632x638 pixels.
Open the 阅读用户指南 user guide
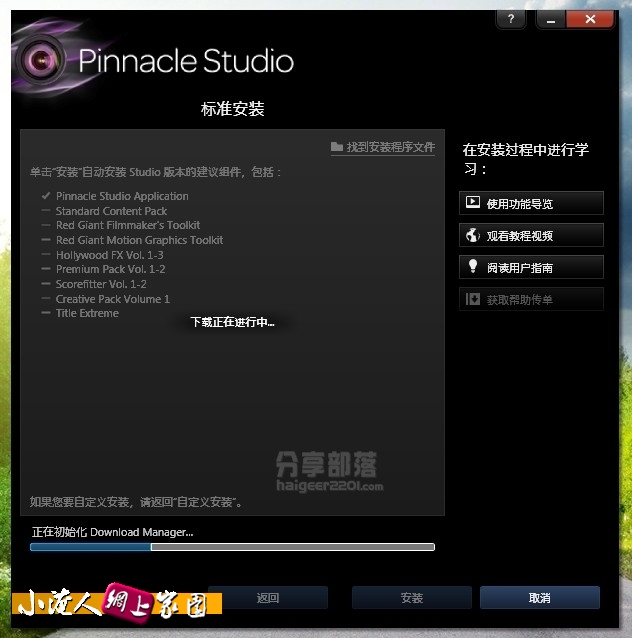click(531, 267)
